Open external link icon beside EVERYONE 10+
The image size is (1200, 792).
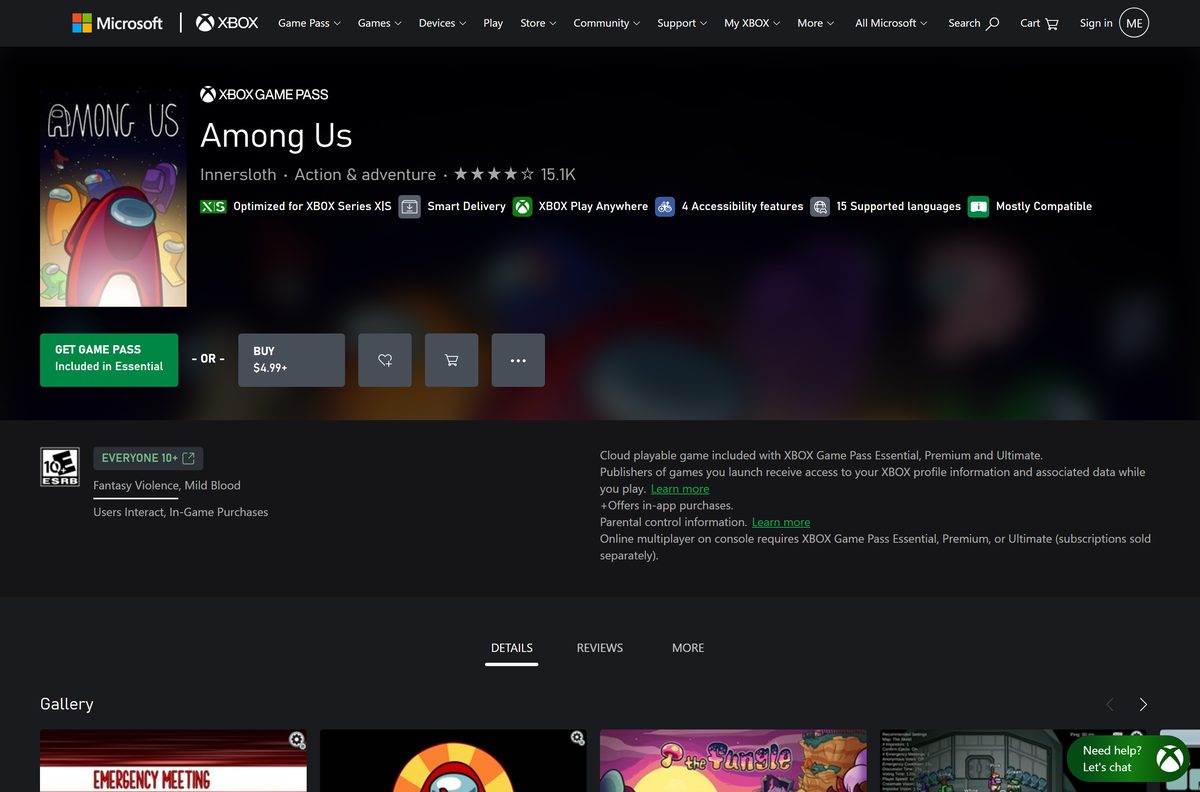point(189,458)
